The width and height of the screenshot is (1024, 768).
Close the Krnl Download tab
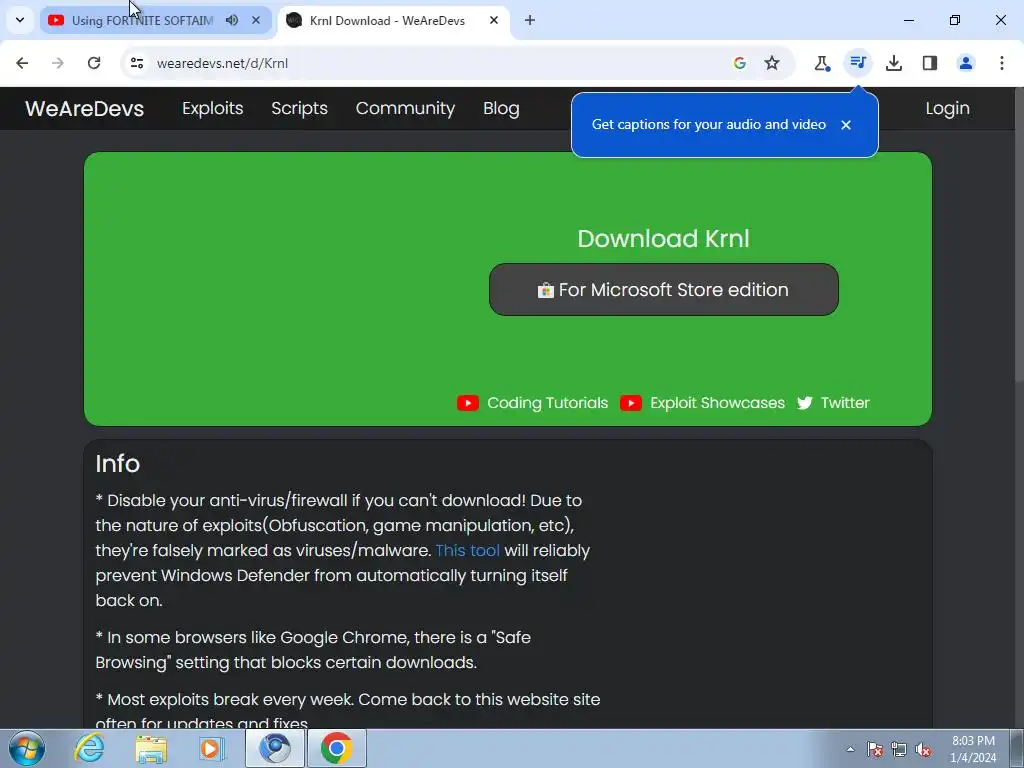(494, 20)
